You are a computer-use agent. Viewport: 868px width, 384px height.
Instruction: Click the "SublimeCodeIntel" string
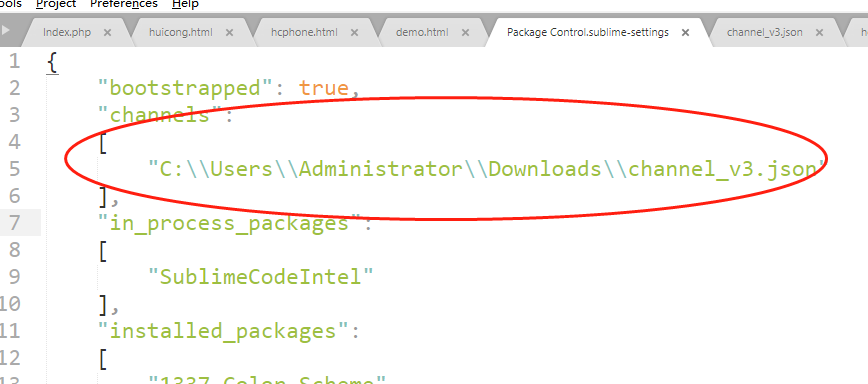point(261,276)
